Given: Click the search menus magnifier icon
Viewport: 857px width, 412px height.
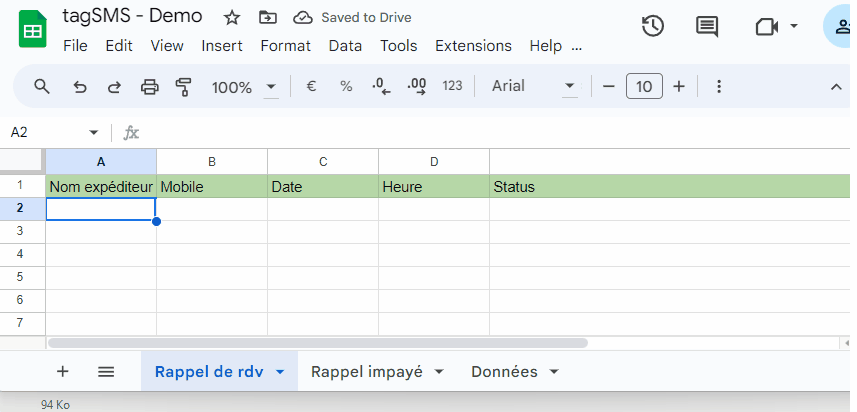Looking at the screenshot, I should [x=42, y=87].
